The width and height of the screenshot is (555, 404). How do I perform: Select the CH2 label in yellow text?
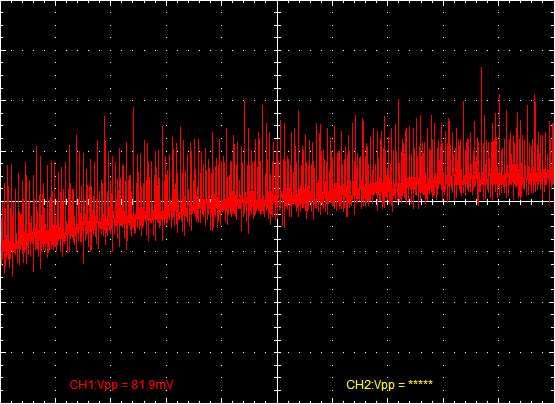click(355, 385)
